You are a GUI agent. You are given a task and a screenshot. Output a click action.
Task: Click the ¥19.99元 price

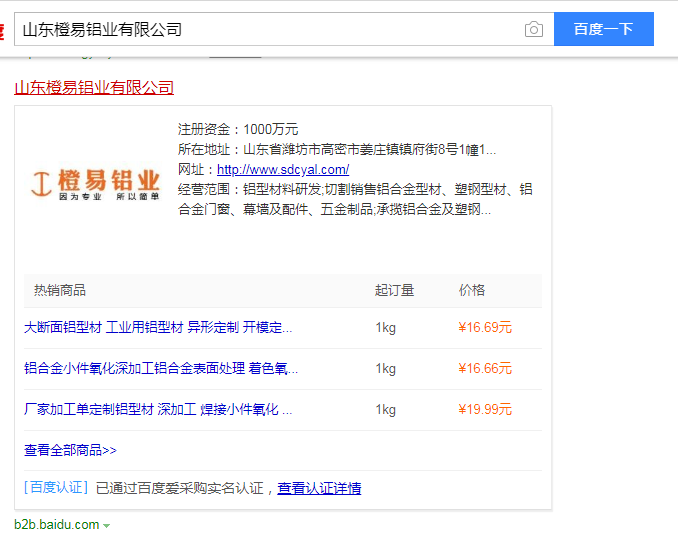485,409
